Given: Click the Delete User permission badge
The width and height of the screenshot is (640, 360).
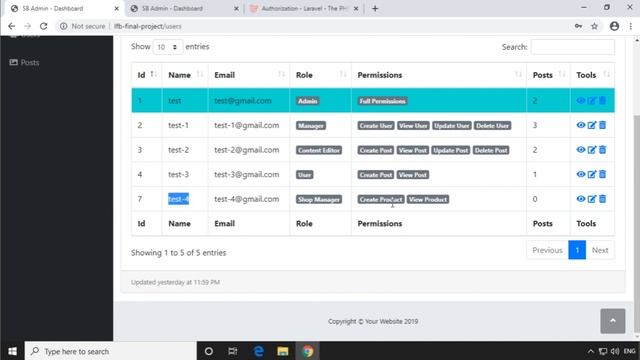Looking at the screenshot, I should click(492, 125).
